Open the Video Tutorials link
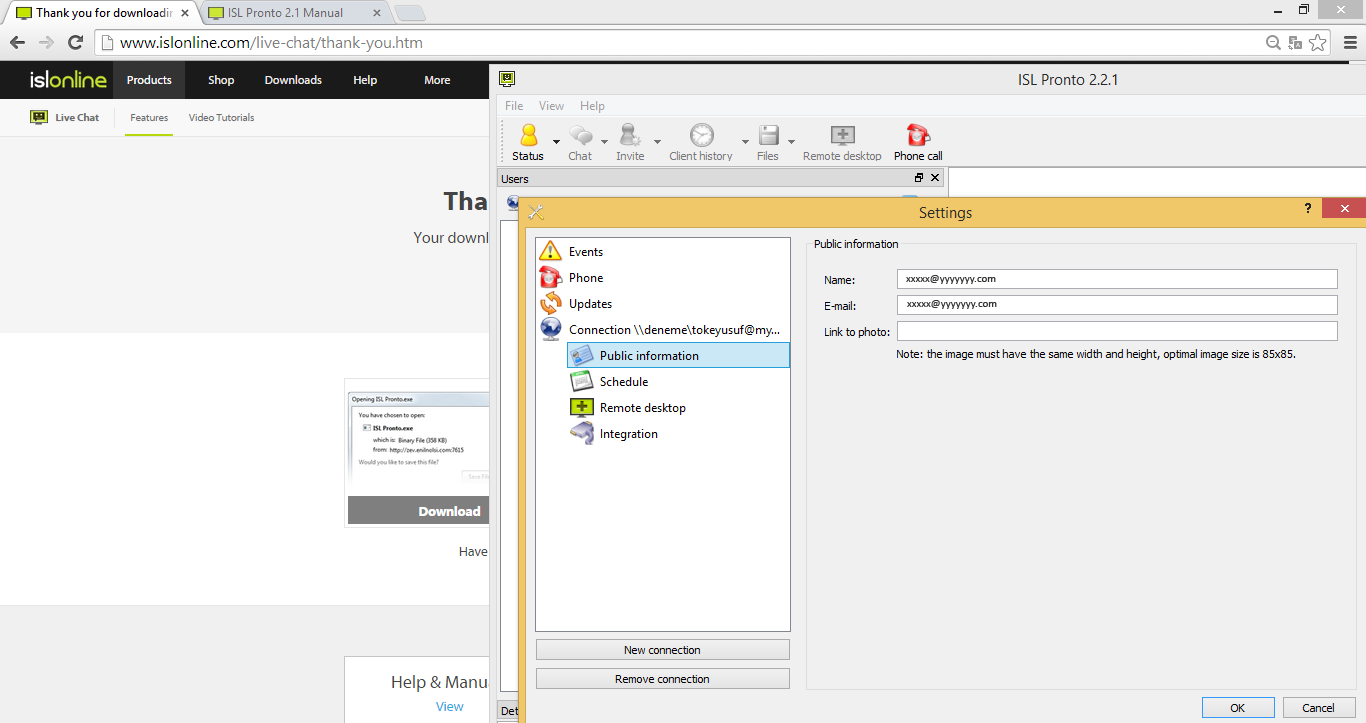The height and width of the screenshot is (723, 1366). pos(221,118)
